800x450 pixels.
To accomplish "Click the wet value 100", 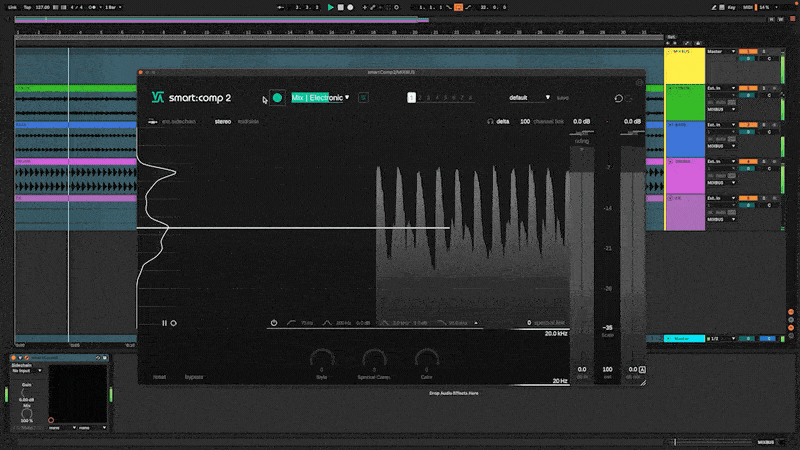I will click(x=607, y=369).
